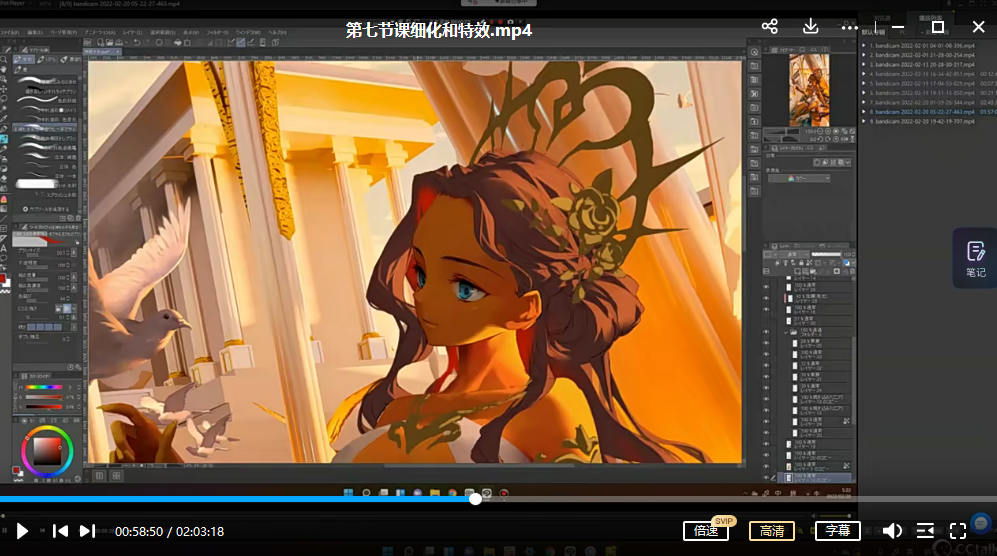This screenshot has height=556, width=997.
Task: Open the 高清 video quality selector
Action: pyautogui.click(x=772, y=531)
